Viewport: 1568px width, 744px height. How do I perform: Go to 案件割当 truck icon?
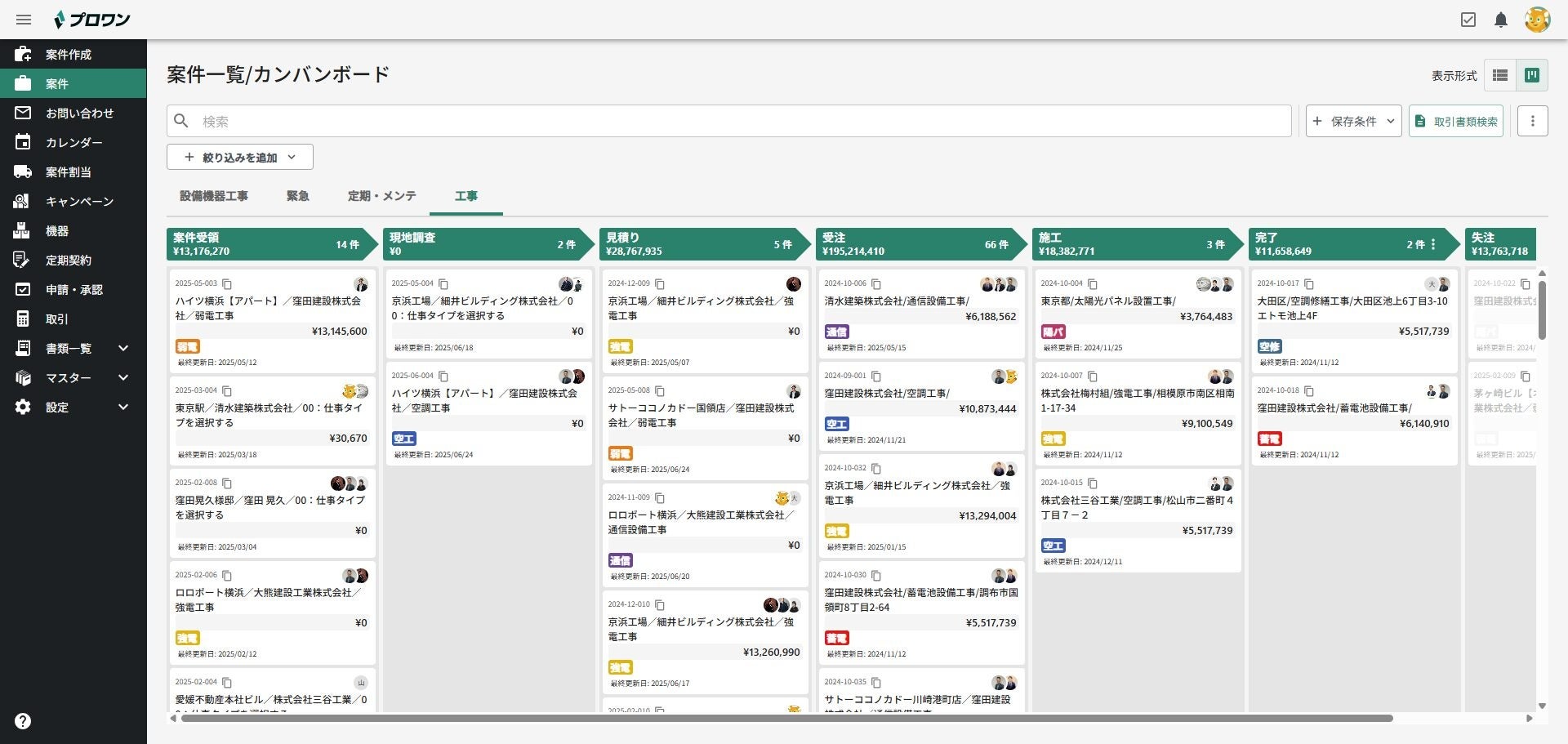click(x=23, y=172)
